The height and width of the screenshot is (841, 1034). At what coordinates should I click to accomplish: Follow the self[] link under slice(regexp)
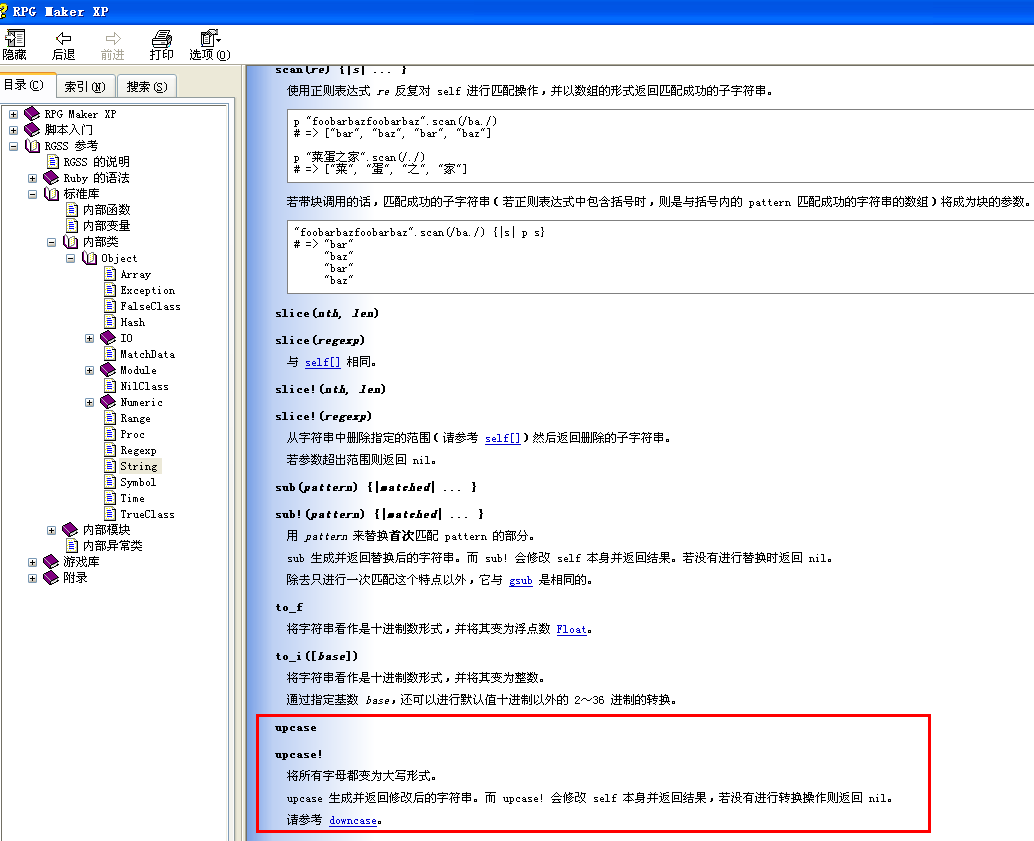click(x=322, y=362)
